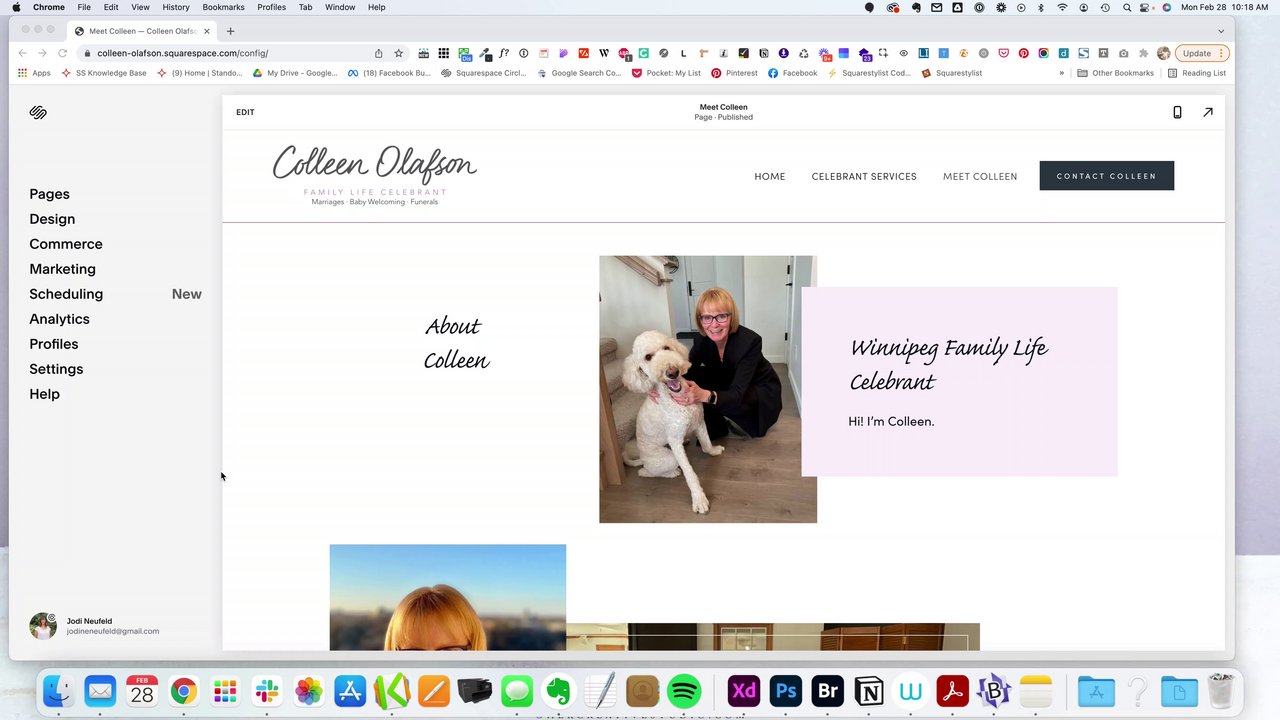
Task: Open Spotlight search in menu bar
Action: coord(1127,7)
